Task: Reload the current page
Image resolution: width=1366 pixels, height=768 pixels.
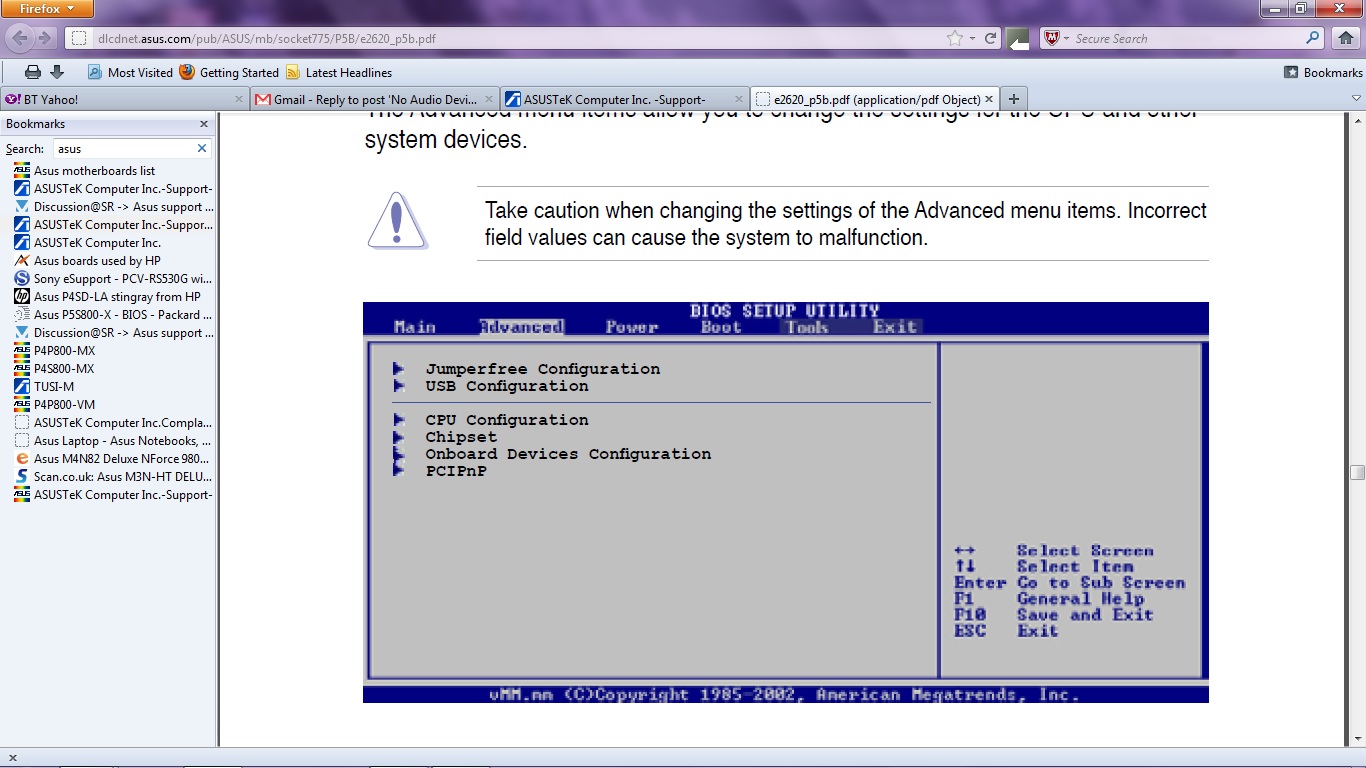Action: (x=991, y=39)
